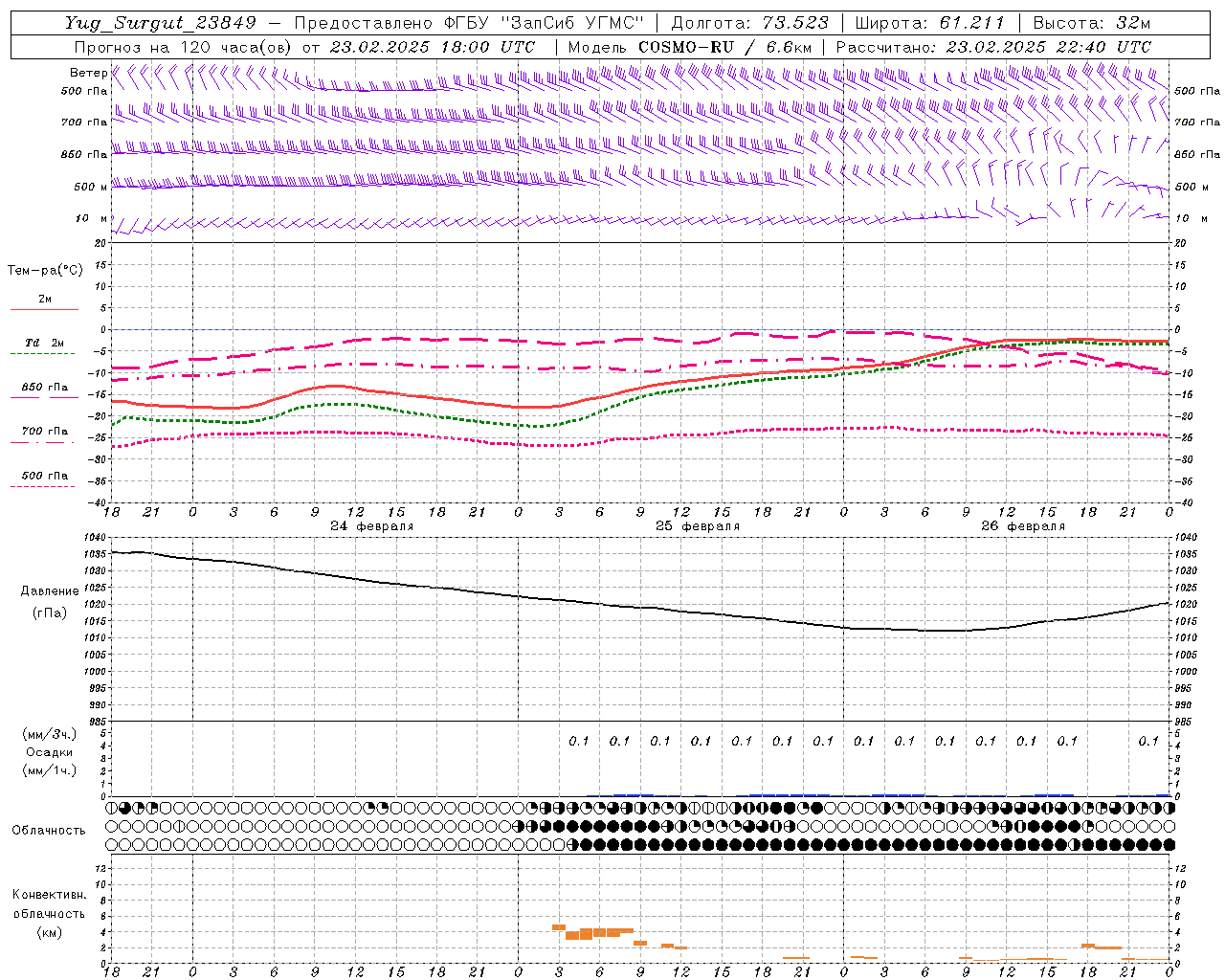Click the (мм/1ч.) precipitation unit label
The image size is (1225, 980).
50,770
